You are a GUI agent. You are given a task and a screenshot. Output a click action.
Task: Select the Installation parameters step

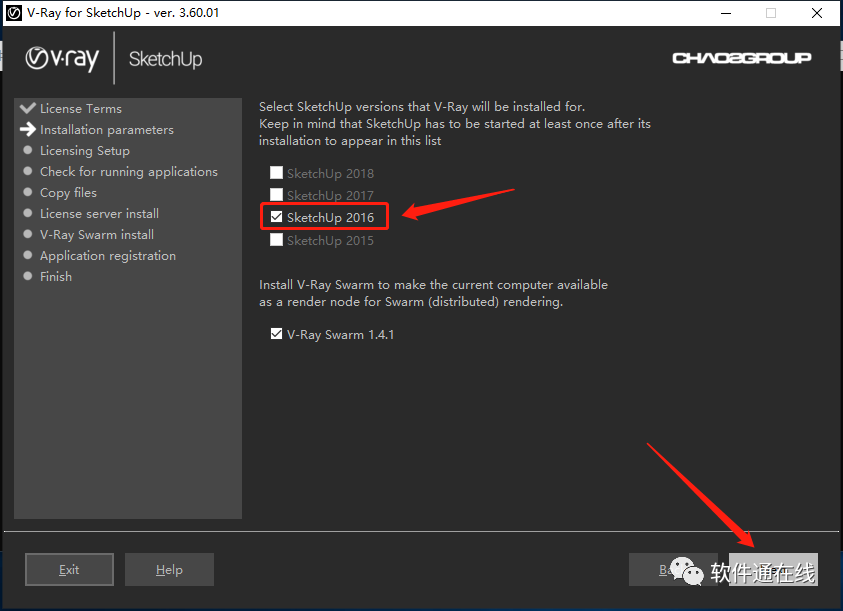click(x=107, y=130)
